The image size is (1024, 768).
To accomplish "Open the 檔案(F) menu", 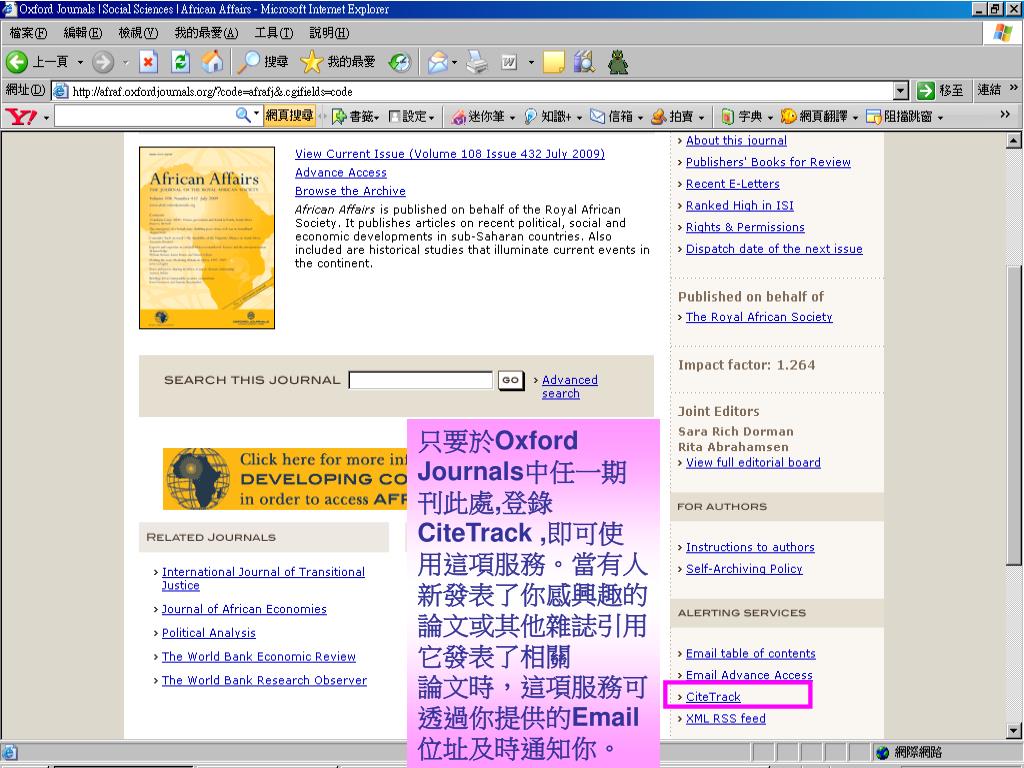I will tap(28, 33).
